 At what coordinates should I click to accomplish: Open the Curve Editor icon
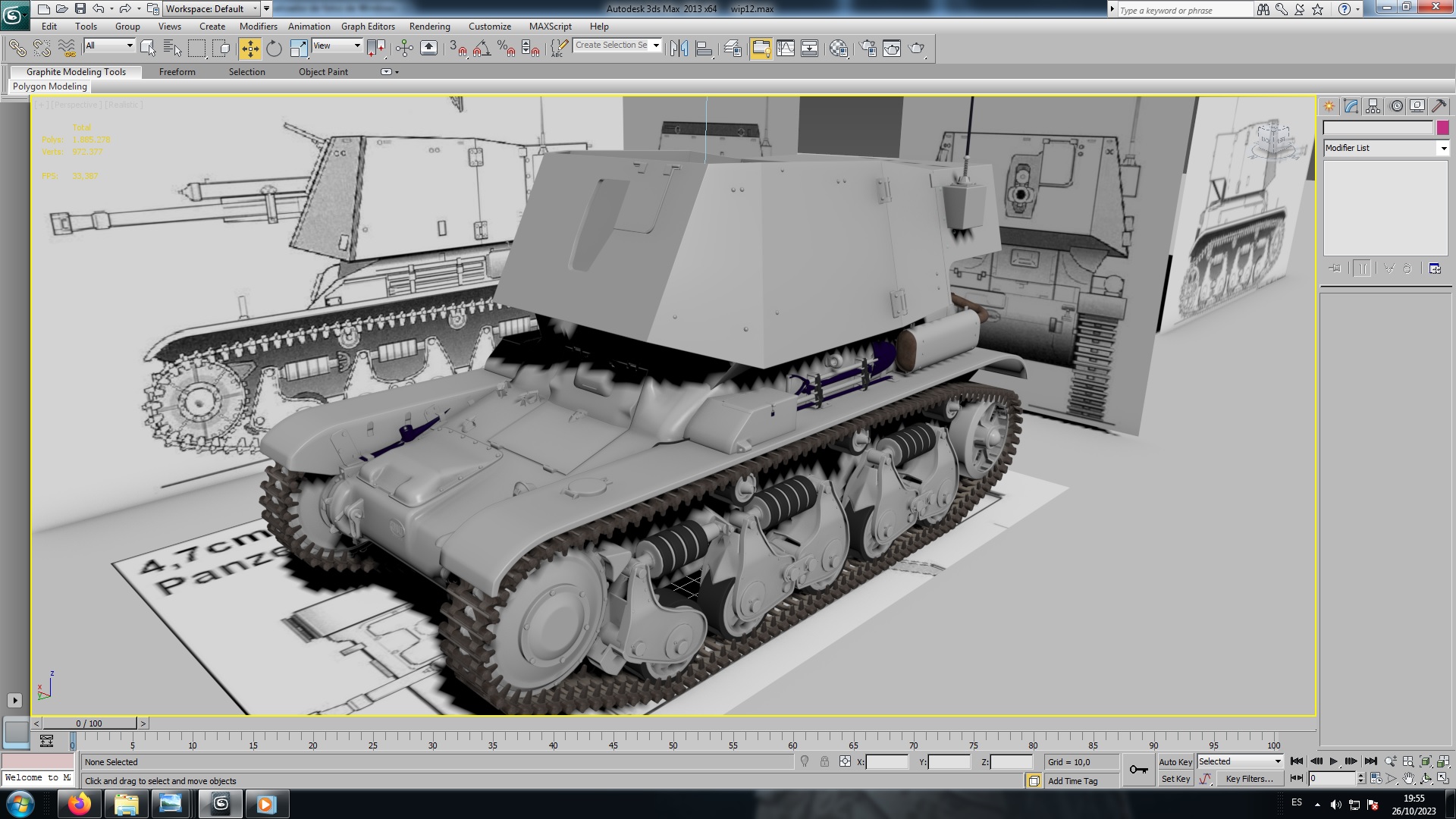coord(786,49)
